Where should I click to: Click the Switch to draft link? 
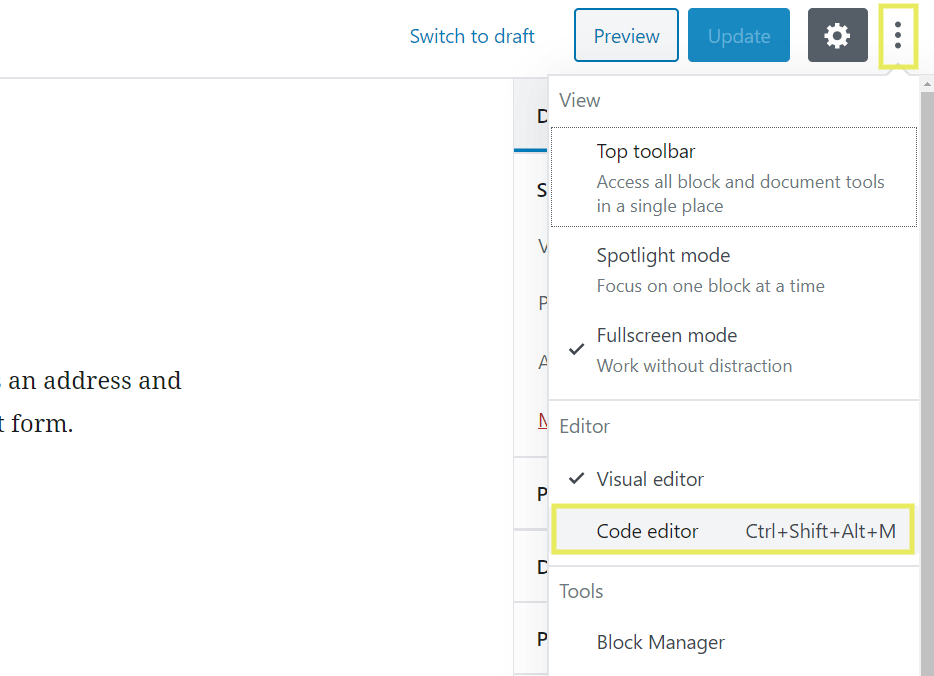(x=472, y=36)
